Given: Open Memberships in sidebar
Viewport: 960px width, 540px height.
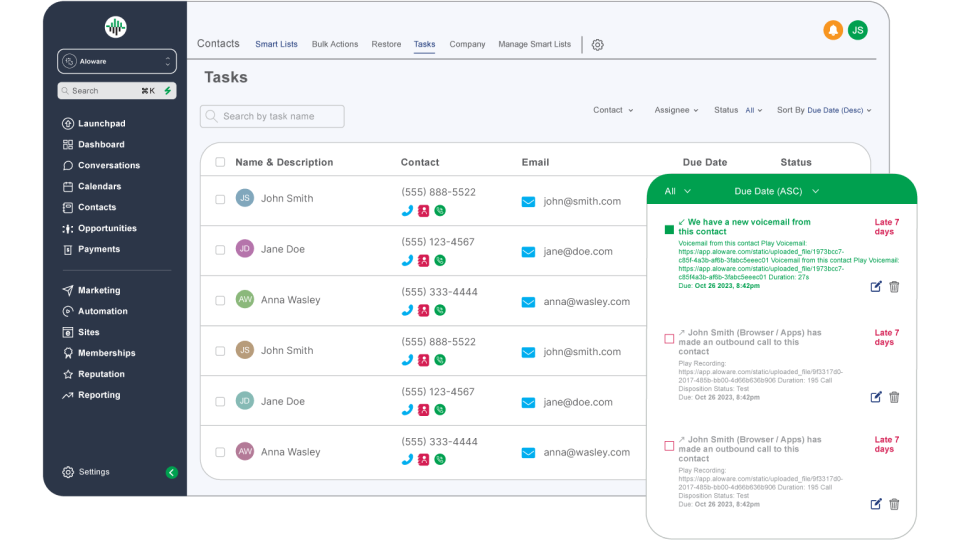Looking at the screenshot, I should (99, 353).
